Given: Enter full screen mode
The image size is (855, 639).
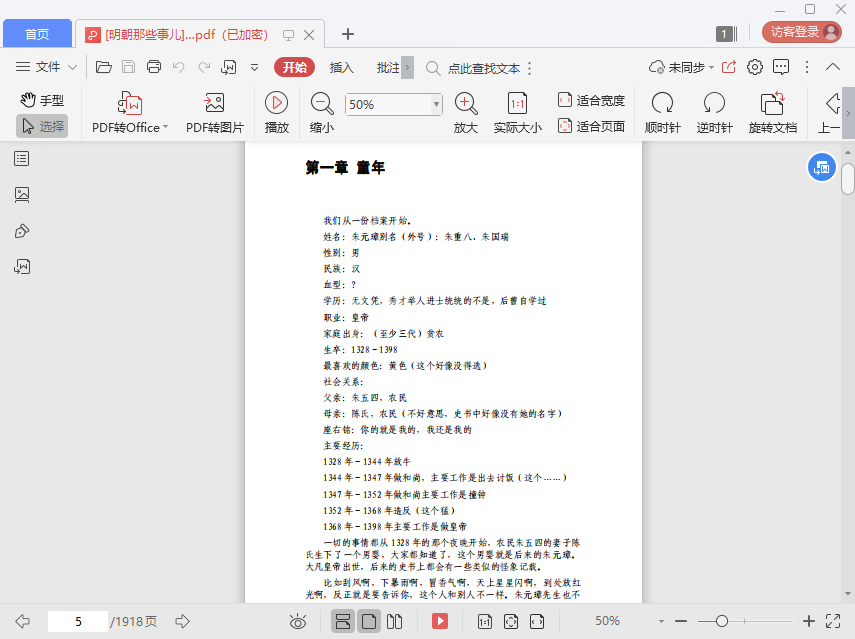Looking at the screenshot, I should click(x=833, y=621).
